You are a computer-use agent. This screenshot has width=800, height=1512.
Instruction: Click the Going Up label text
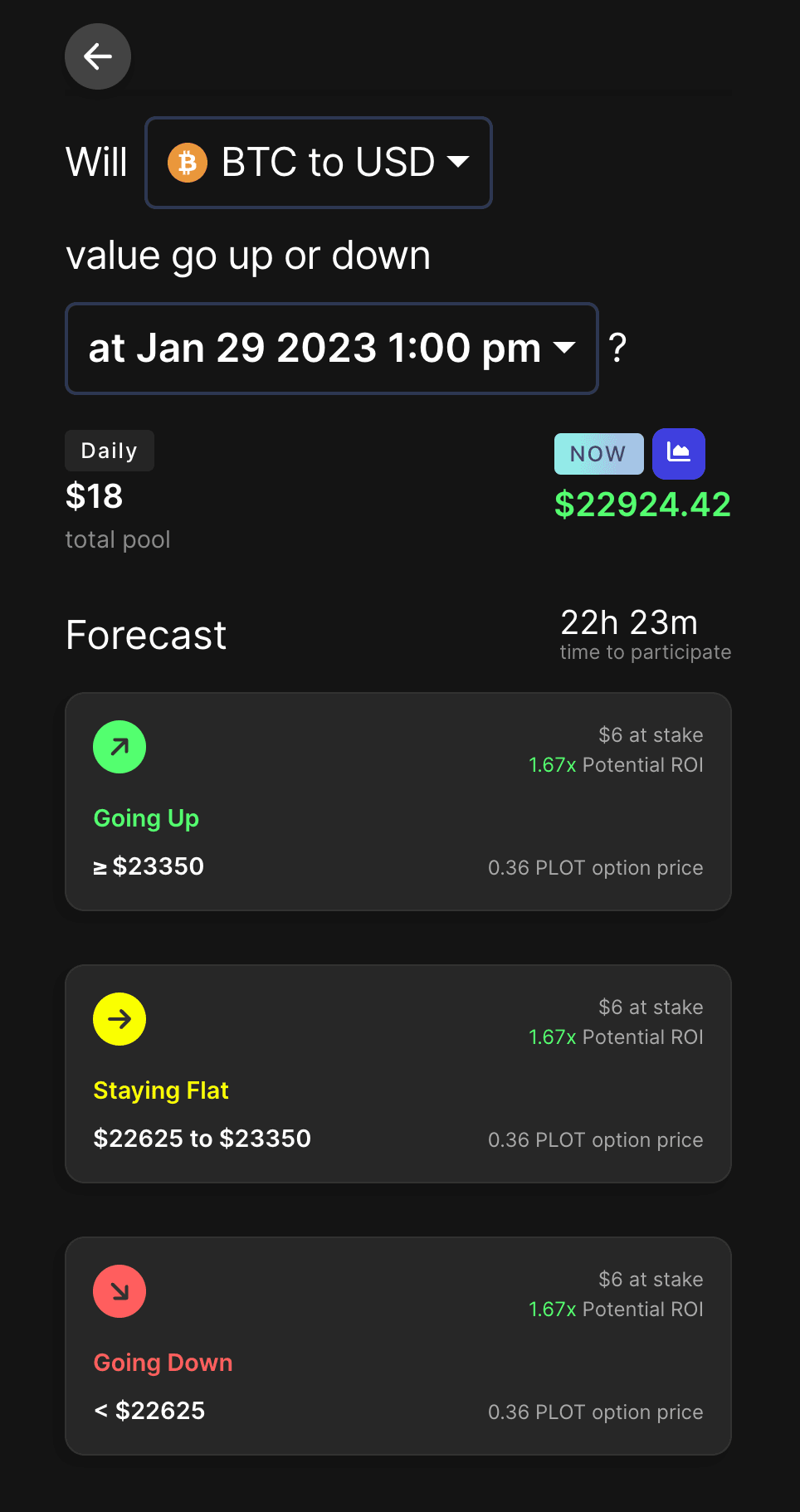pyautogui.click(x=146, y=818)
